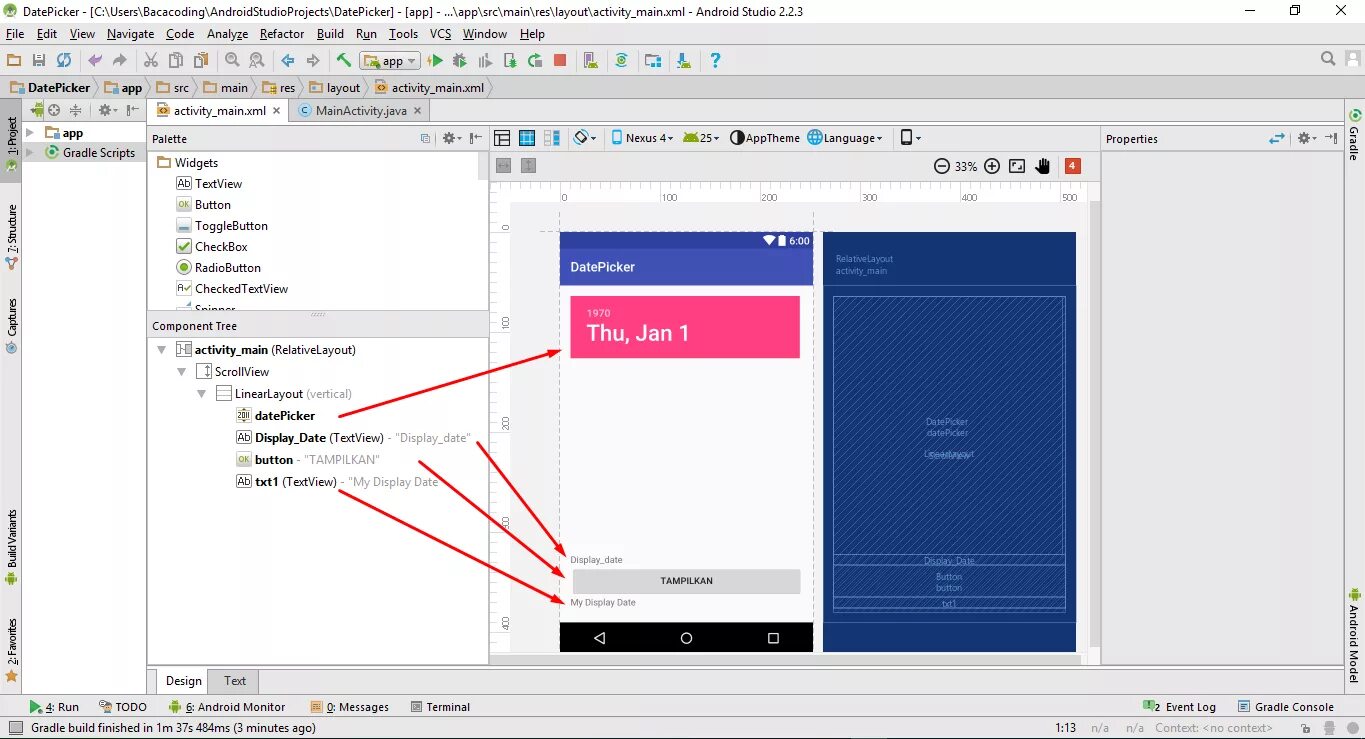
Task: Click the TAMPILKAN button in design preview
Action: (x=686, y=581)
